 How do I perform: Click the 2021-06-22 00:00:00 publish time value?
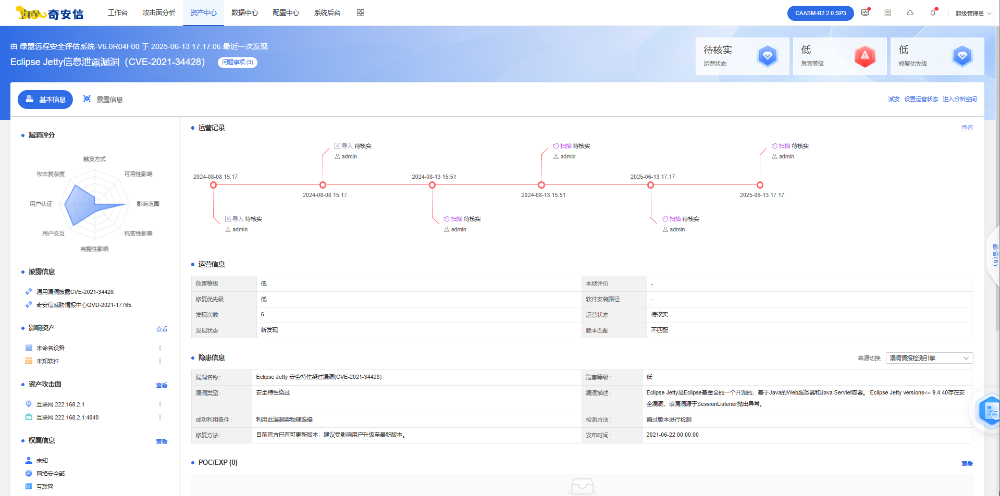point(672,435)
